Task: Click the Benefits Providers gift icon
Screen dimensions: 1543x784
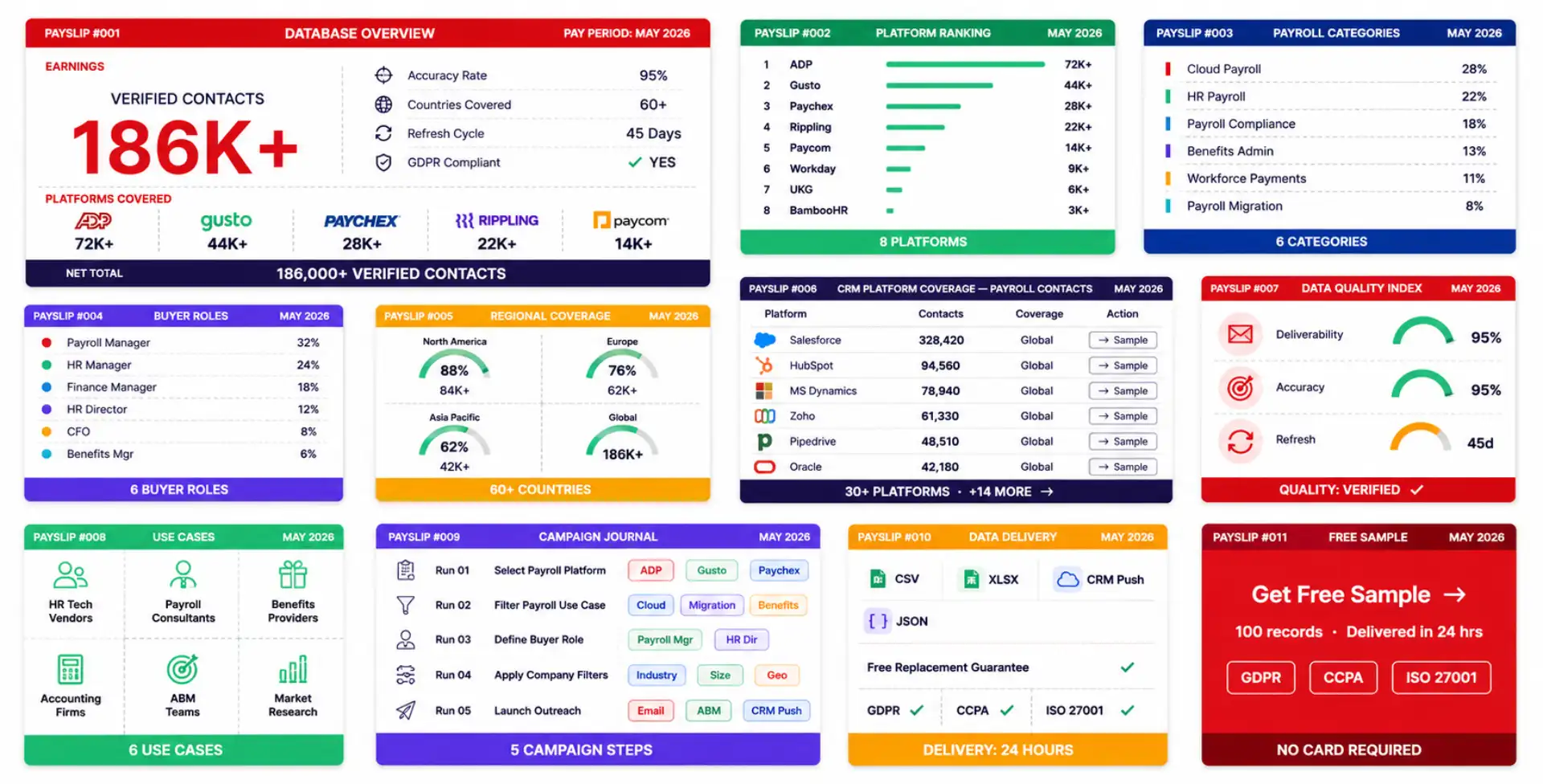Action: pos(293,575)
